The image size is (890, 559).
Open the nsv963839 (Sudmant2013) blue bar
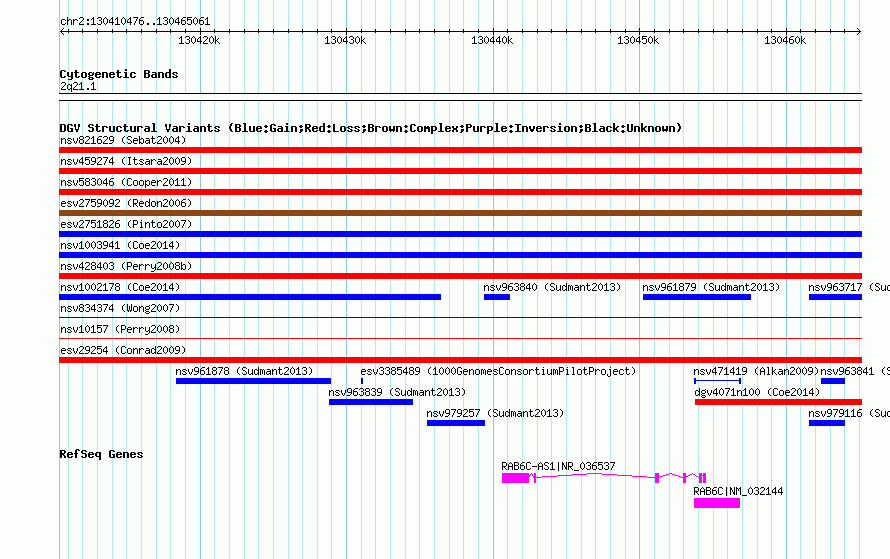click(x=371, y=402)
